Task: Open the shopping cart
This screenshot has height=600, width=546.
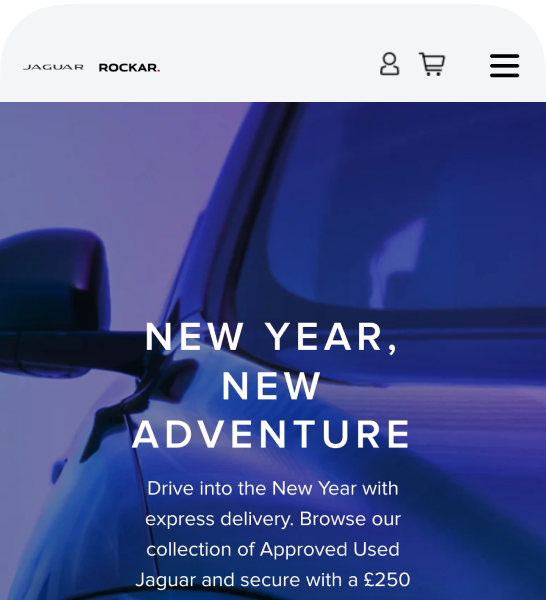Action: click(x=432, y=64)
